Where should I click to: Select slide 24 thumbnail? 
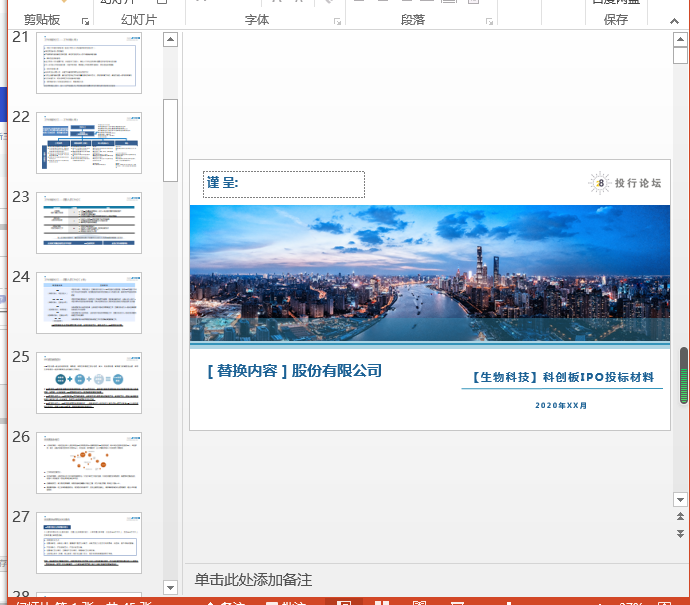pyautogui.click(x=89, y=303)
